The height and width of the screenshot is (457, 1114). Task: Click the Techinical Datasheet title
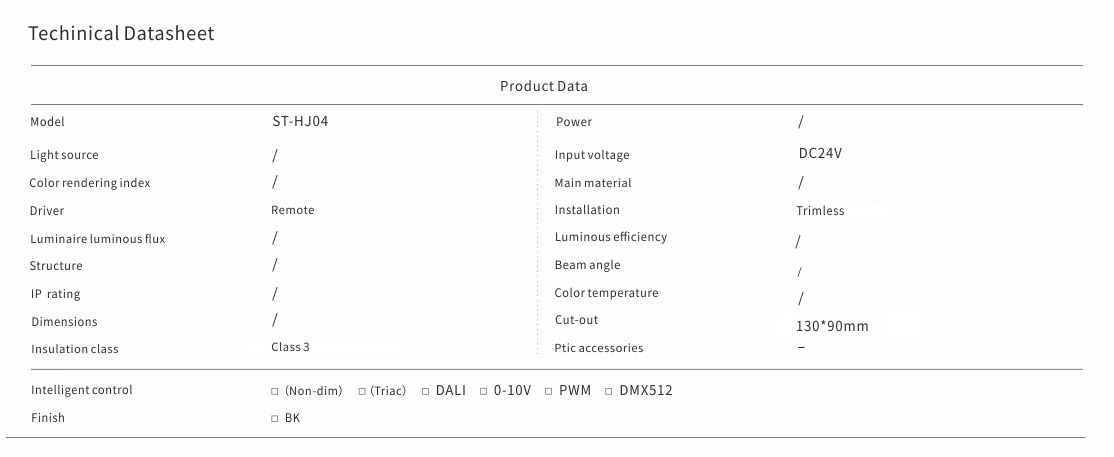click(121, 34)
